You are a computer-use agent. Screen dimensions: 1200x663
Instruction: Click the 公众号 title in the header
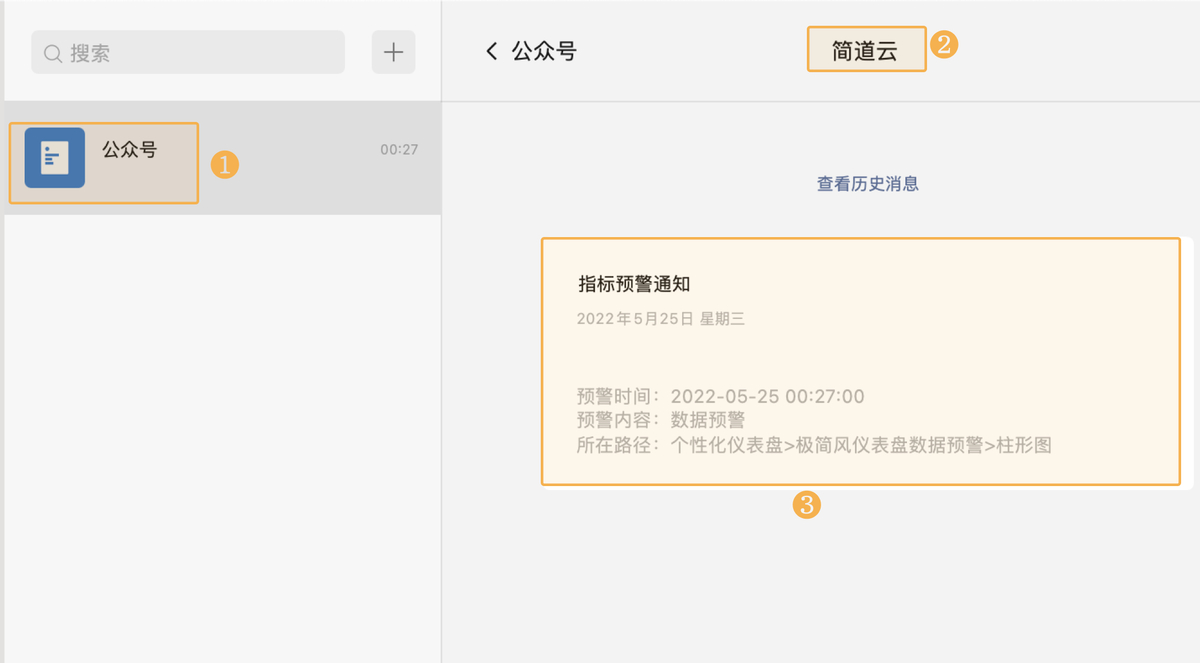click(544, 49)
